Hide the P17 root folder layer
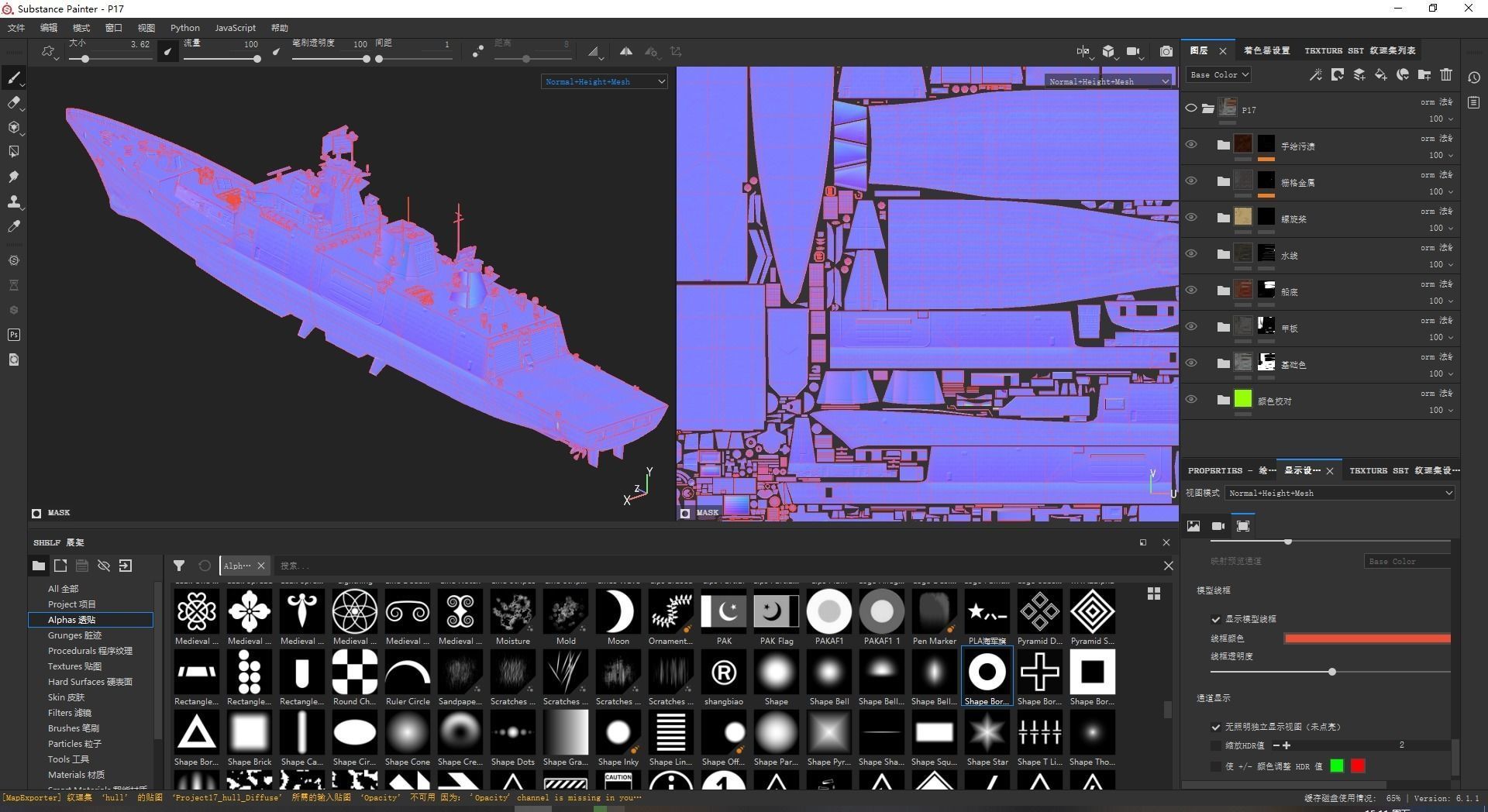This screenshot has width=1488, height=812. 1191,108
